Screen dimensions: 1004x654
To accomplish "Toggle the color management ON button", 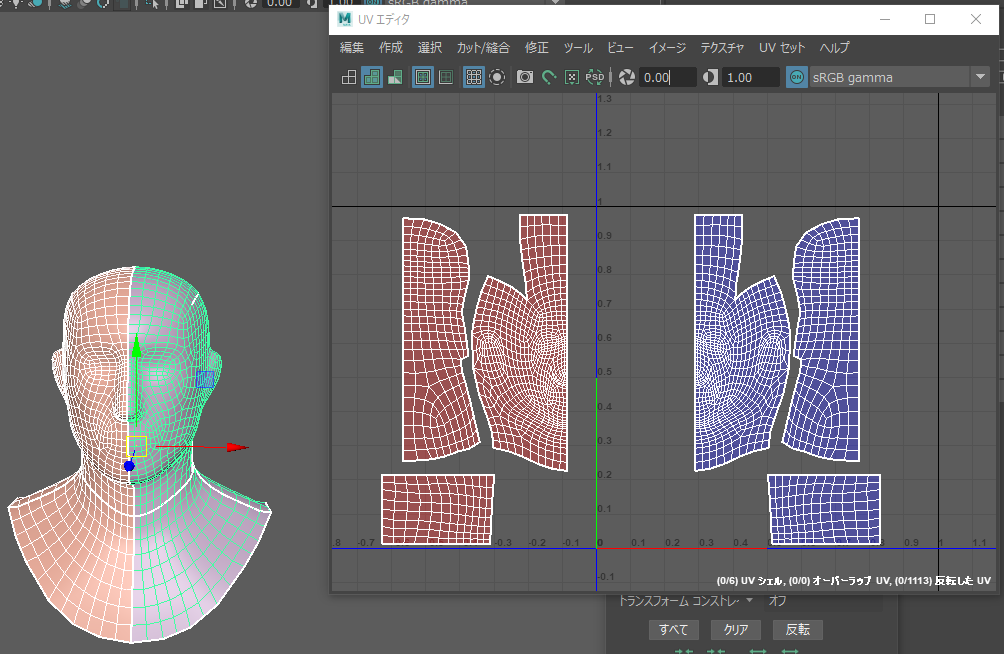I will click(797, 77).
